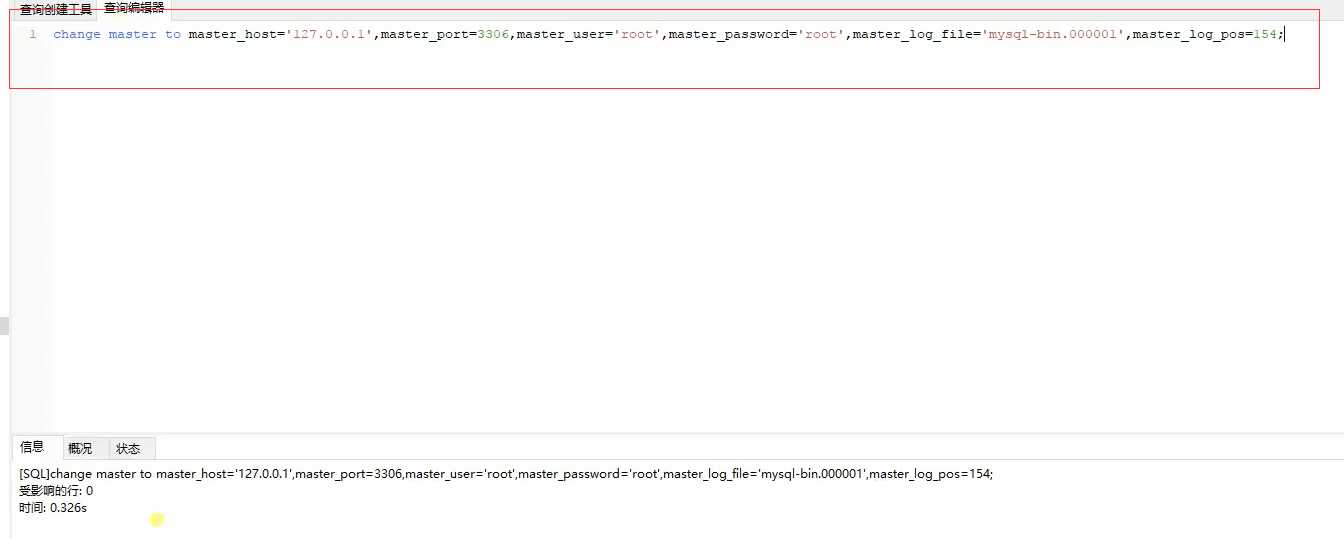Select the 查询编辑器 tab
The height and width of the screenshot is (538, 1344).
pos(134,8)
